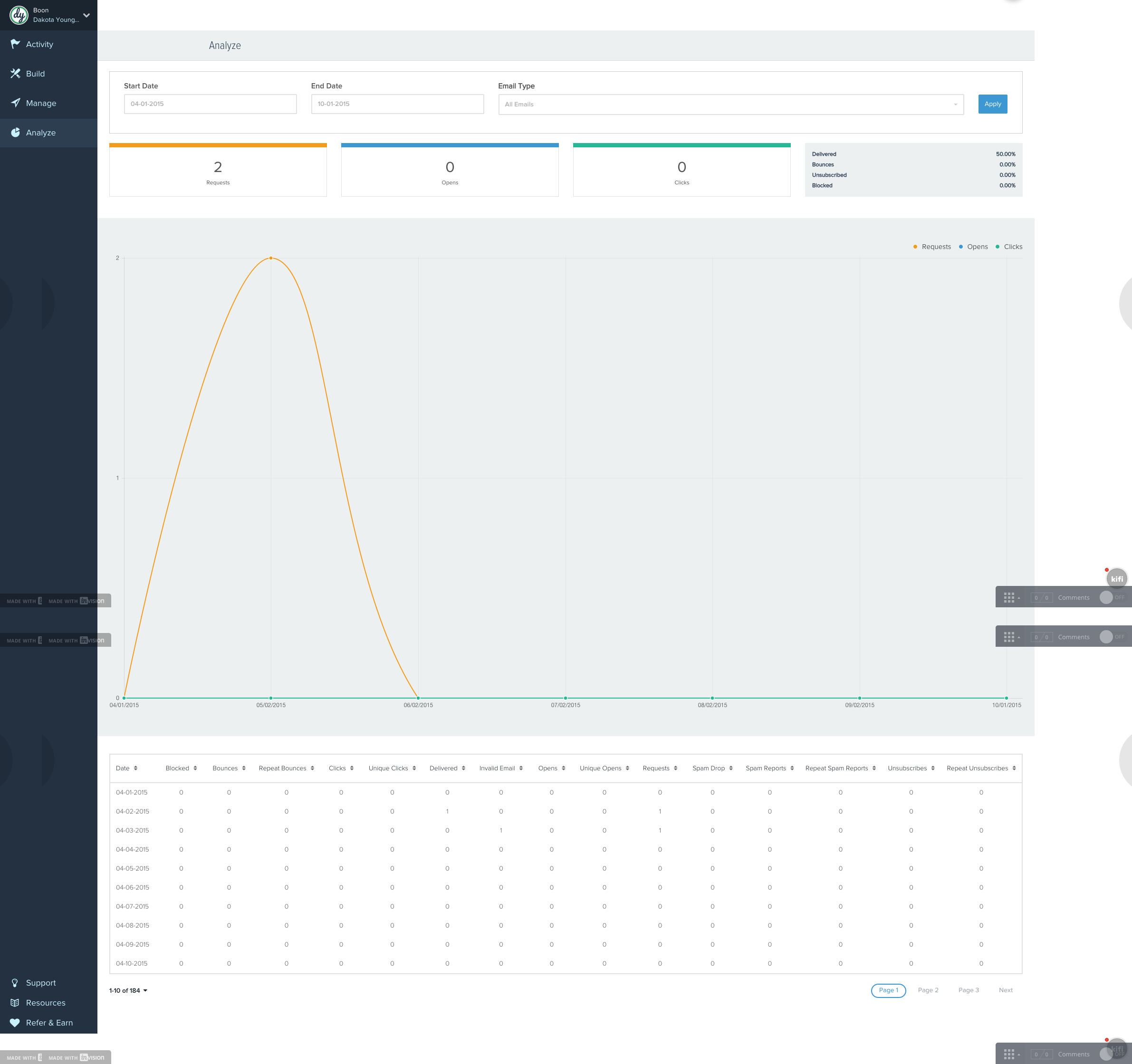The image size is (1132, 1064).
Task: Go to Page 2 of the table
Action: 928,990
